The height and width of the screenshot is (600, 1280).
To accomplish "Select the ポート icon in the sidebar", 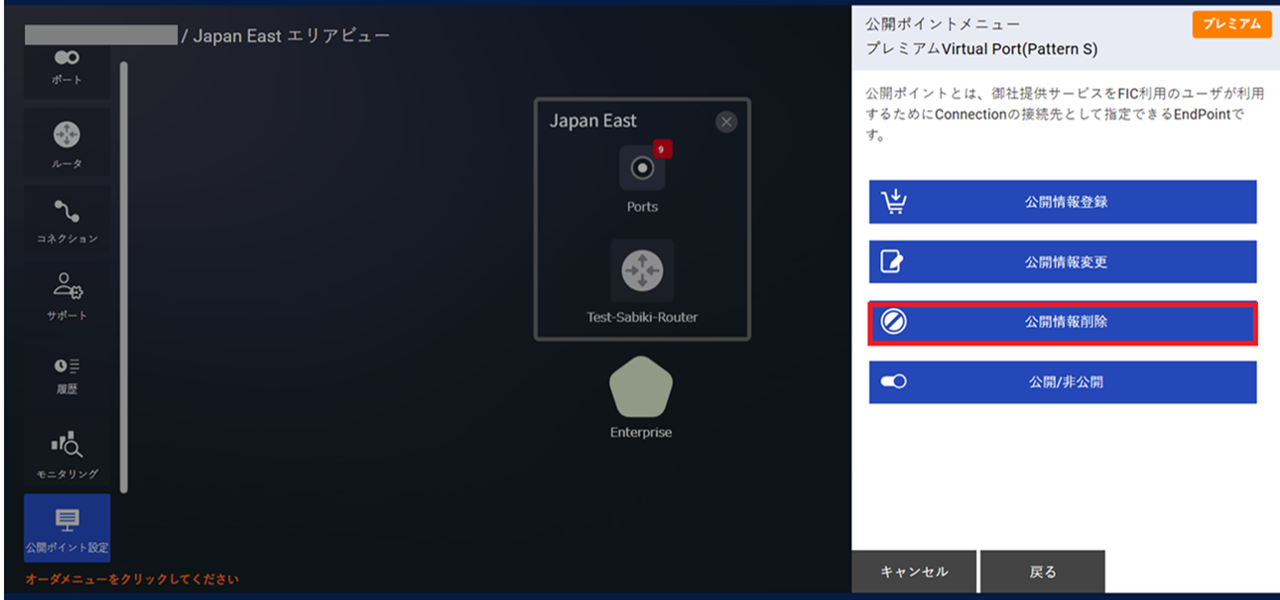I will pos(66,65).
